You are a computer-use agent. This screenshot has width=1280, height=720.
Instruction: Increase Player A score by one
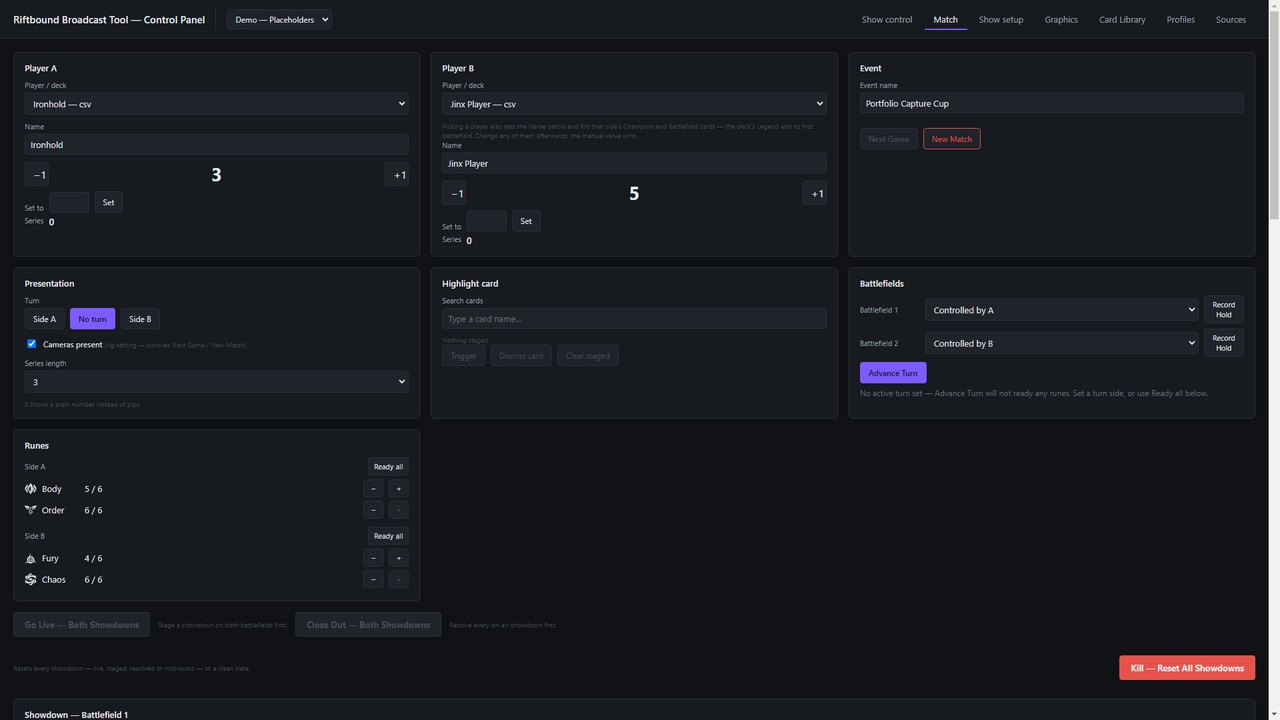click(397, 175)
